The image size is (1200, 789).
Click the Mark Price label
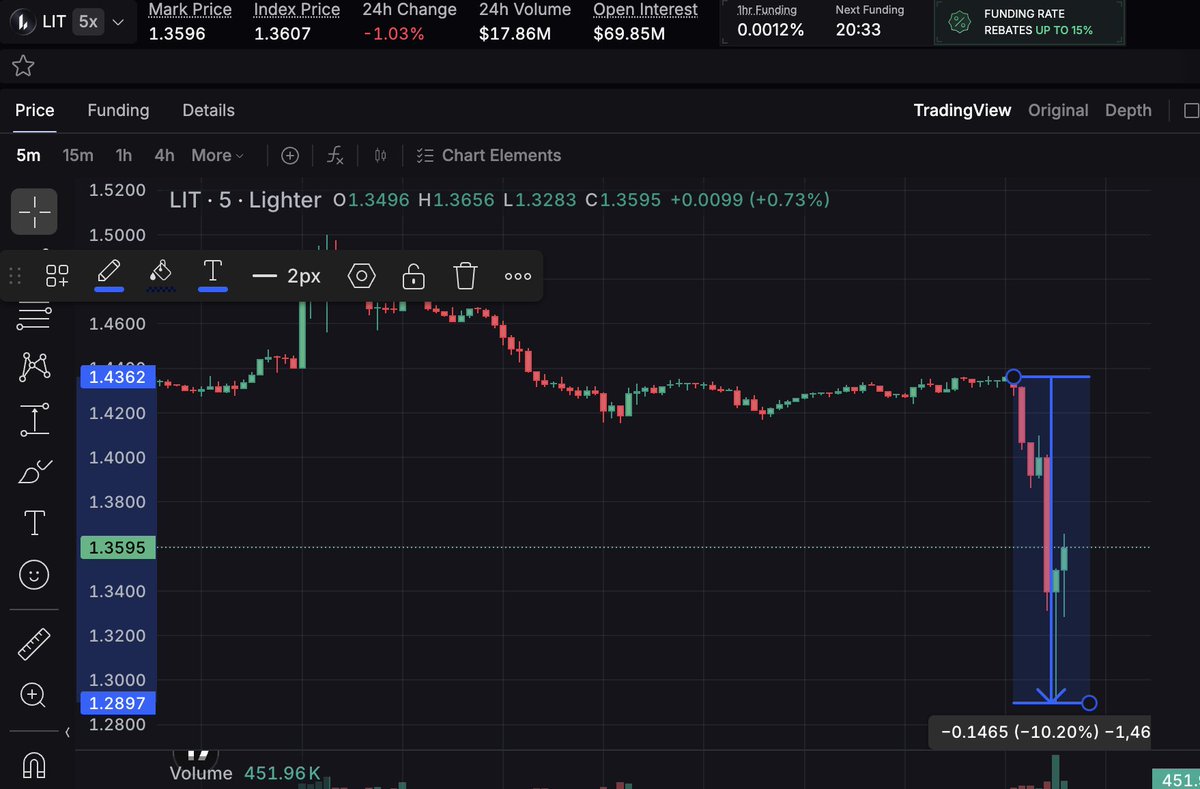tap(190, 10)
